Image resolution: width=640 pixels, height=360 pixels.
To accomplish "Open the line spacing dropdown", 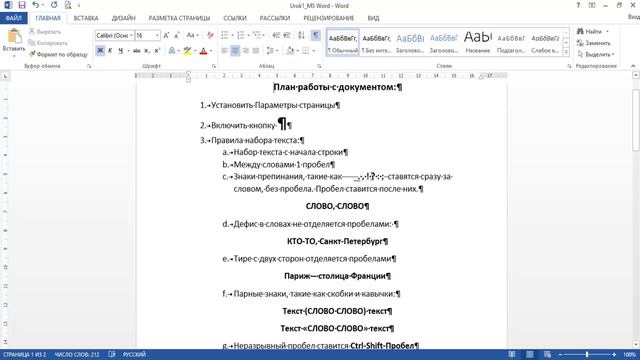I will [x=271, y=51].
